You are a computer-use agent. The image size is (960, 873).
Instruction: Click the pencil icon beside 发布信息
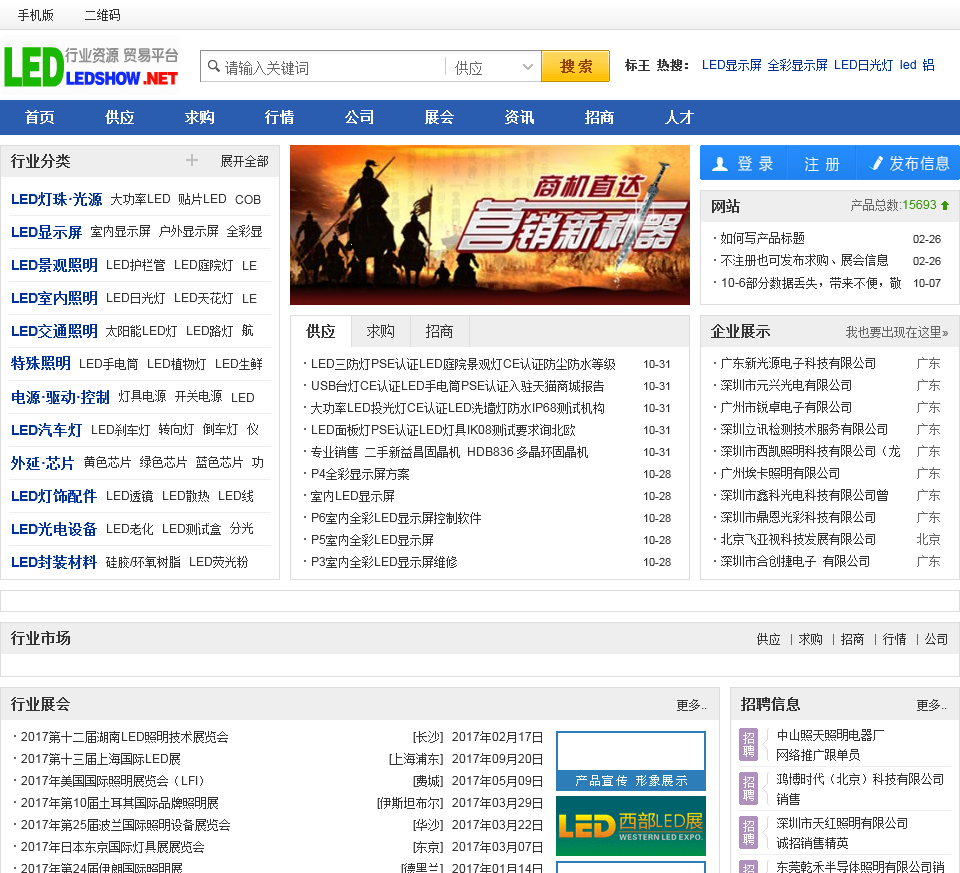(877, 163)
